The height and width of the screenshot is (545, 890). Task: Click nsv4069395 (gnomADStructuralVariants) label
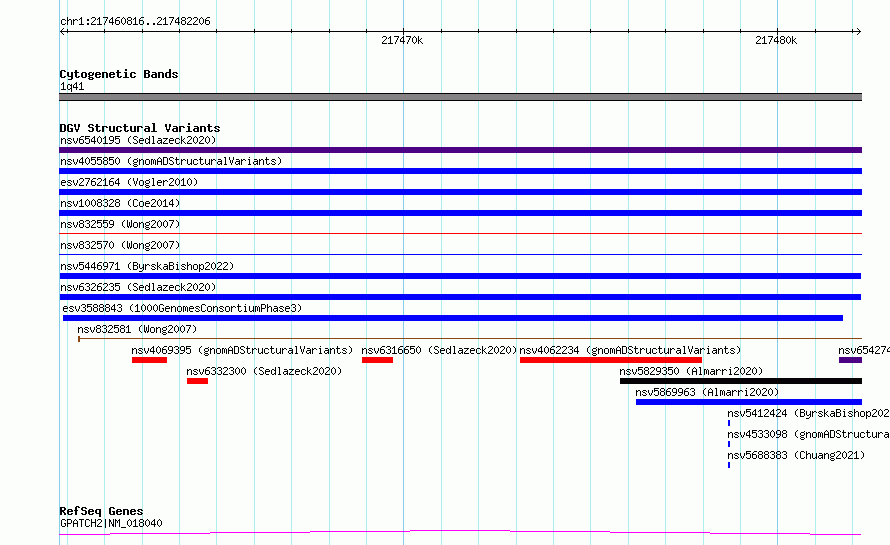[x=242, y=350]
